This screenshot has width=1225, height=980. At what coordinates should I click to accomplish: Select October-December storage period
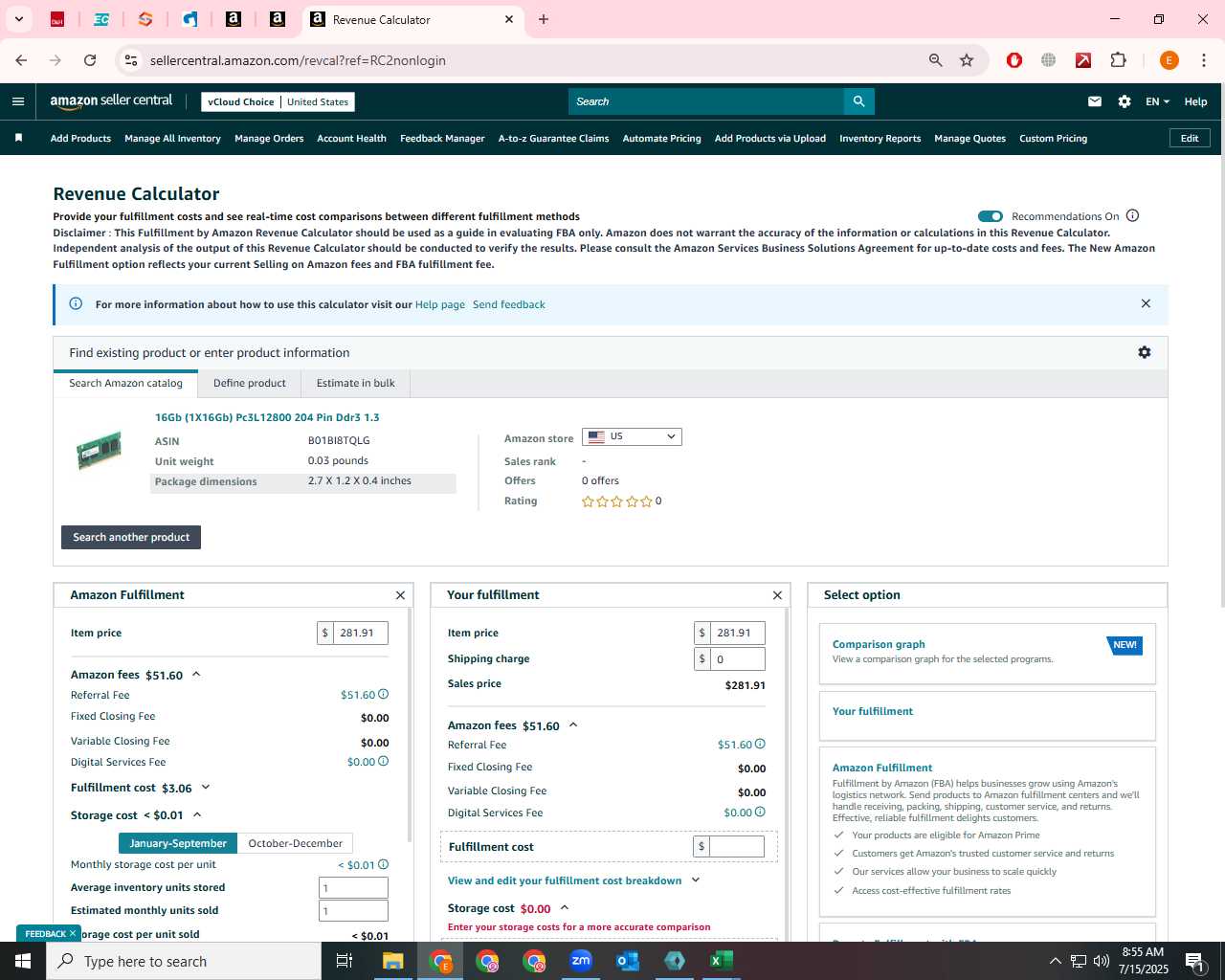(x=295, y=843)
